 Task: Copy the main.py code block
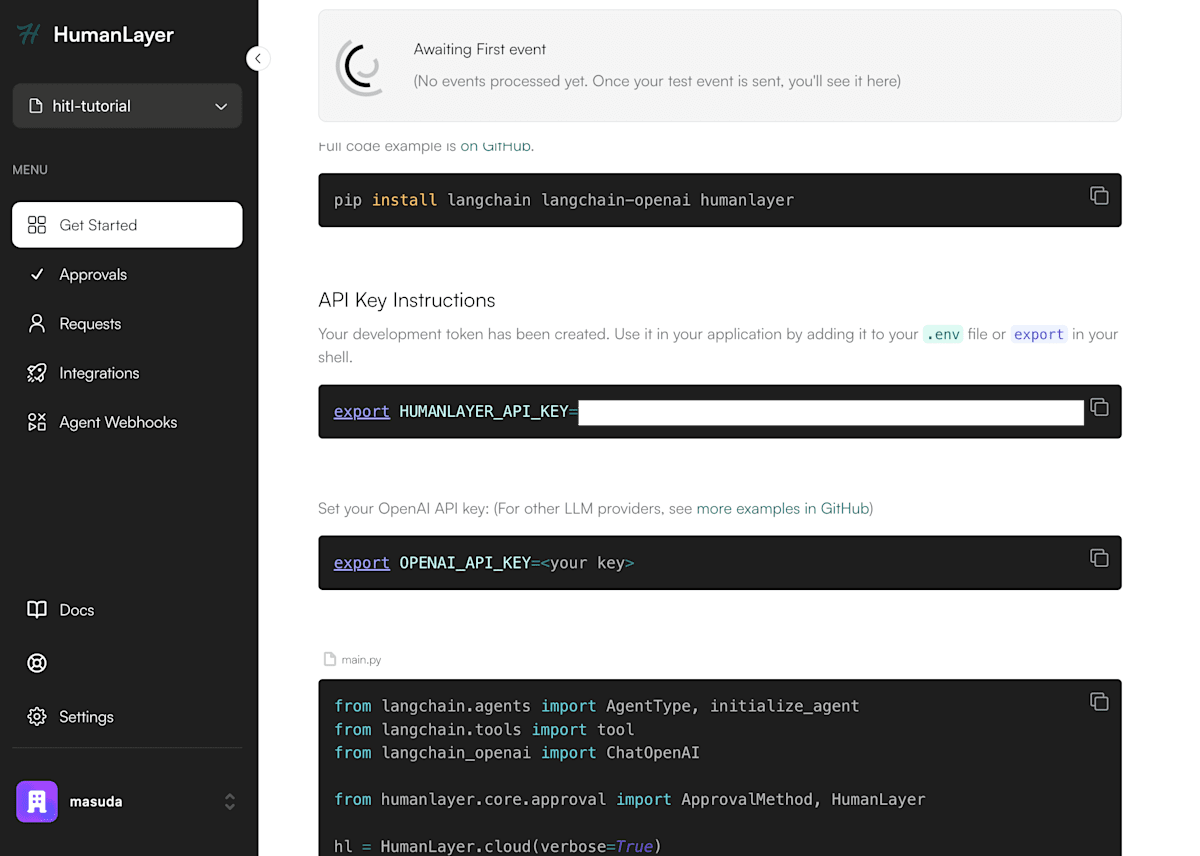point(1099,702)
